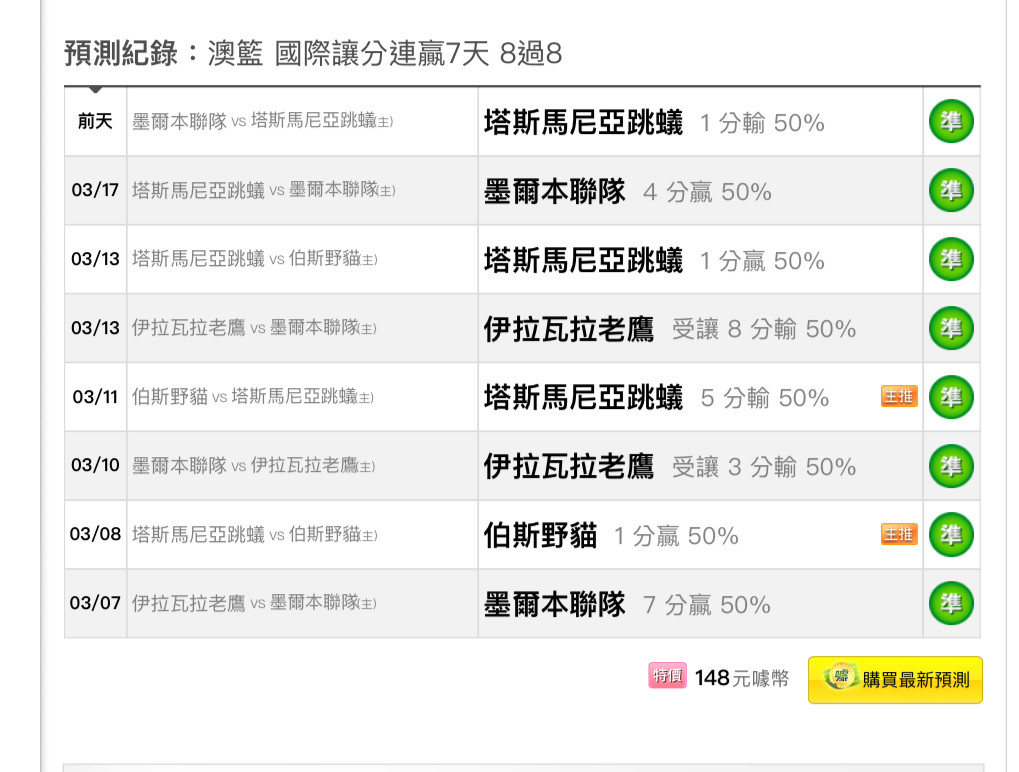1019x772 pixels.
Task: Click the orange 主推 tag in the 03/08 row
Action: coord(899,534)
